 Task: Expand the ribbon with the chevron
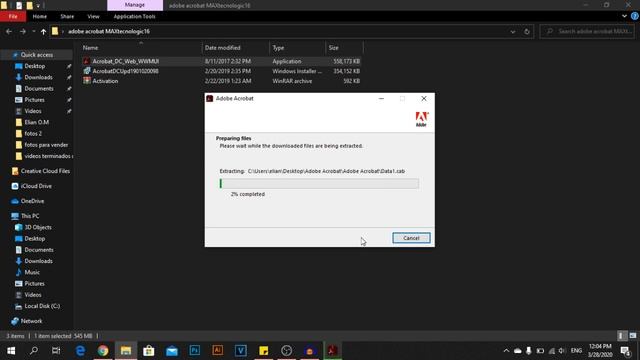click(x=624, y=16)
